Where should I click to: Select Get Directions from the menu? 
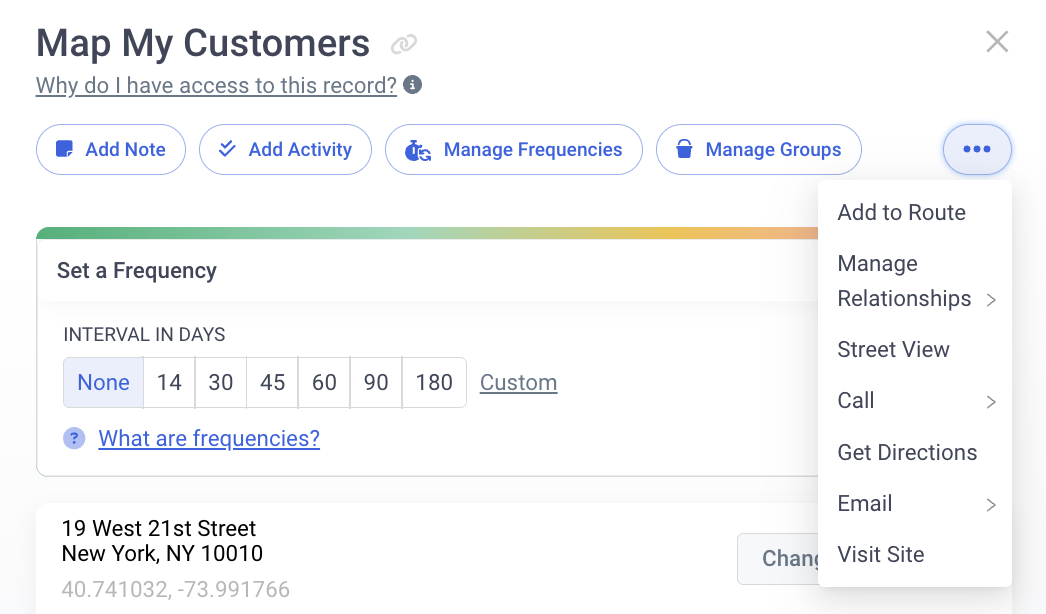point(915,452)
